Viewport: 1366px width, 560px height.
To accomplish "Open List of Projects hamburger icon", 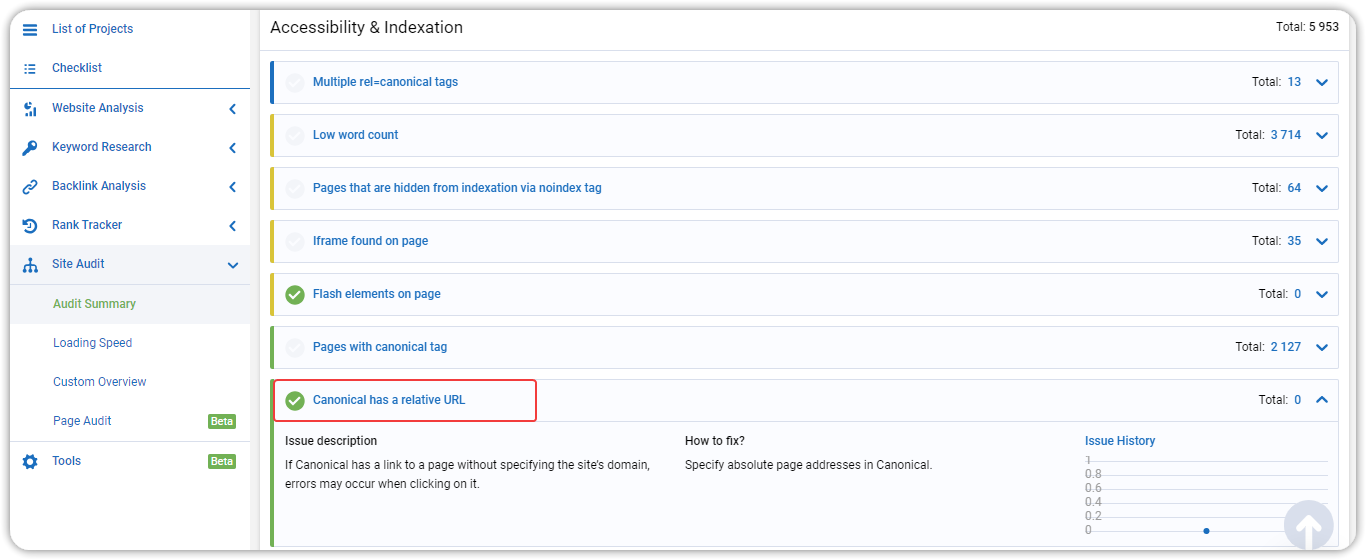I will 30,29.
